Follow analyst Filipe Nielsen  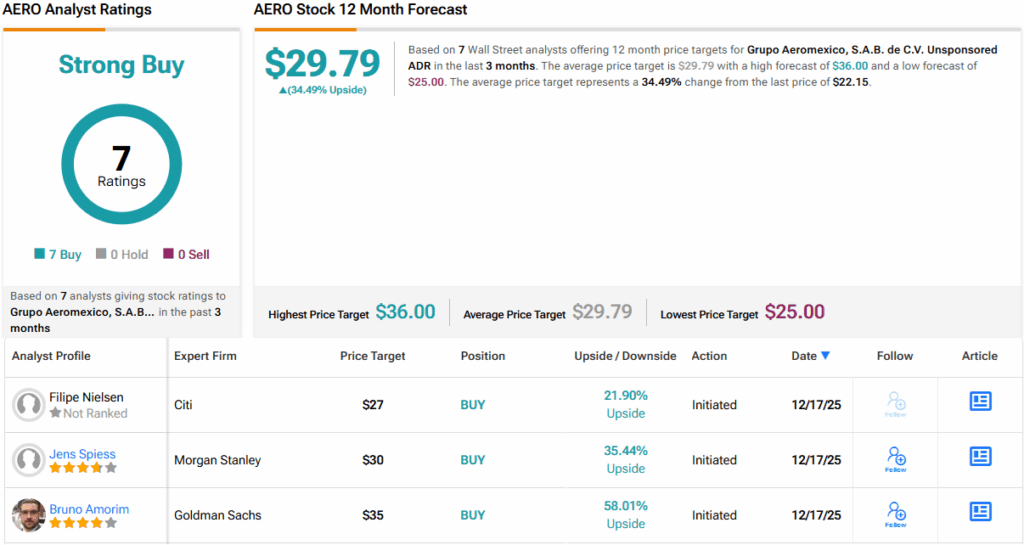[896, 404]
